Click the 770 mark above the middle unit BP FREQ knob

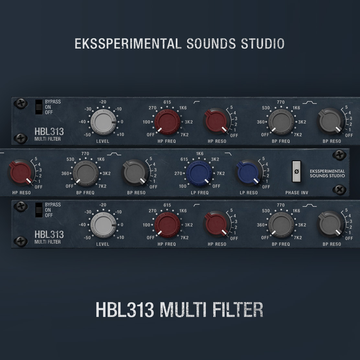pyautogui.click(x=86, y=154)
